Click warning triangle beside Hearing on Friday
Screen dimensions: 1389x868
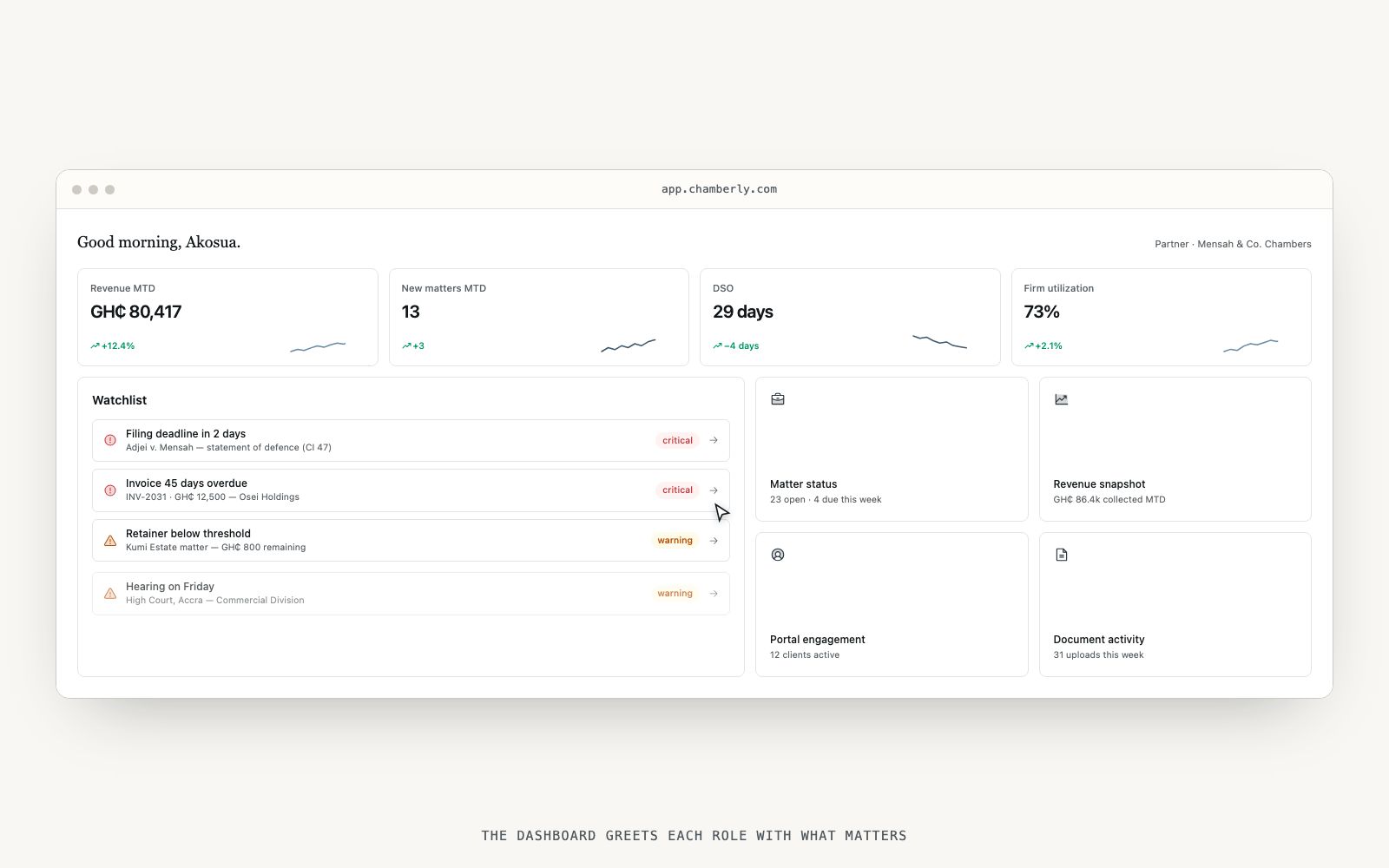tap(110, 594)
